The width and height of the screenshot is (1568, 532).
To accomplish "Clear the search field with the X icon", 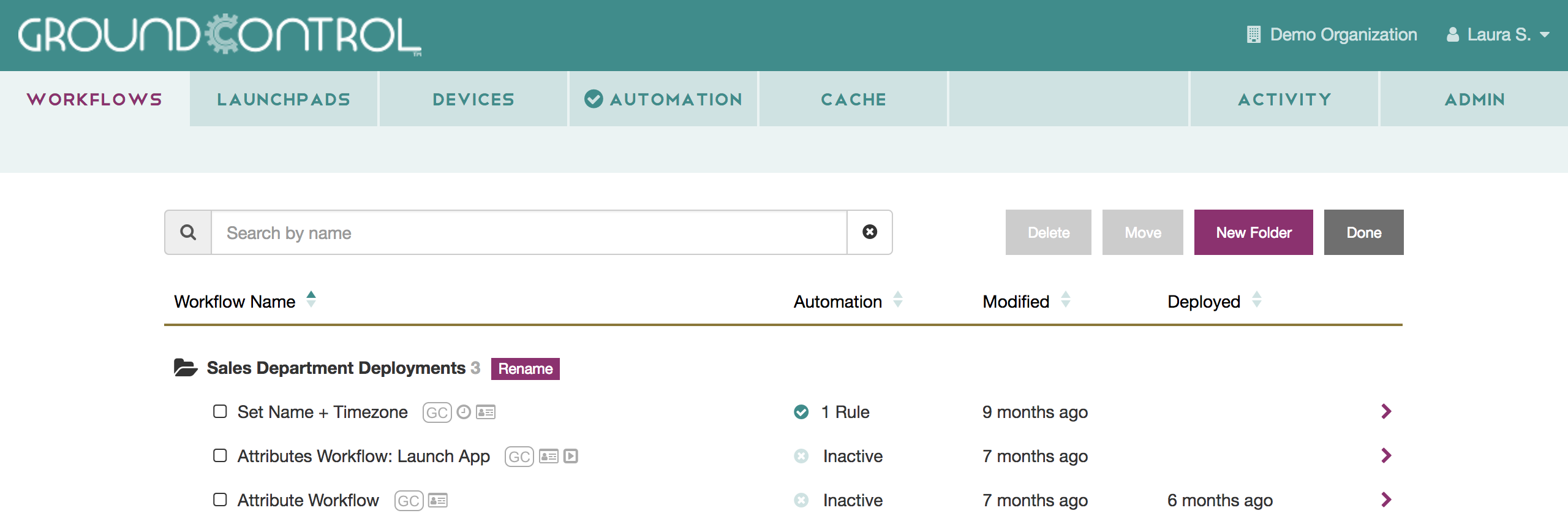I will [870, 232].
